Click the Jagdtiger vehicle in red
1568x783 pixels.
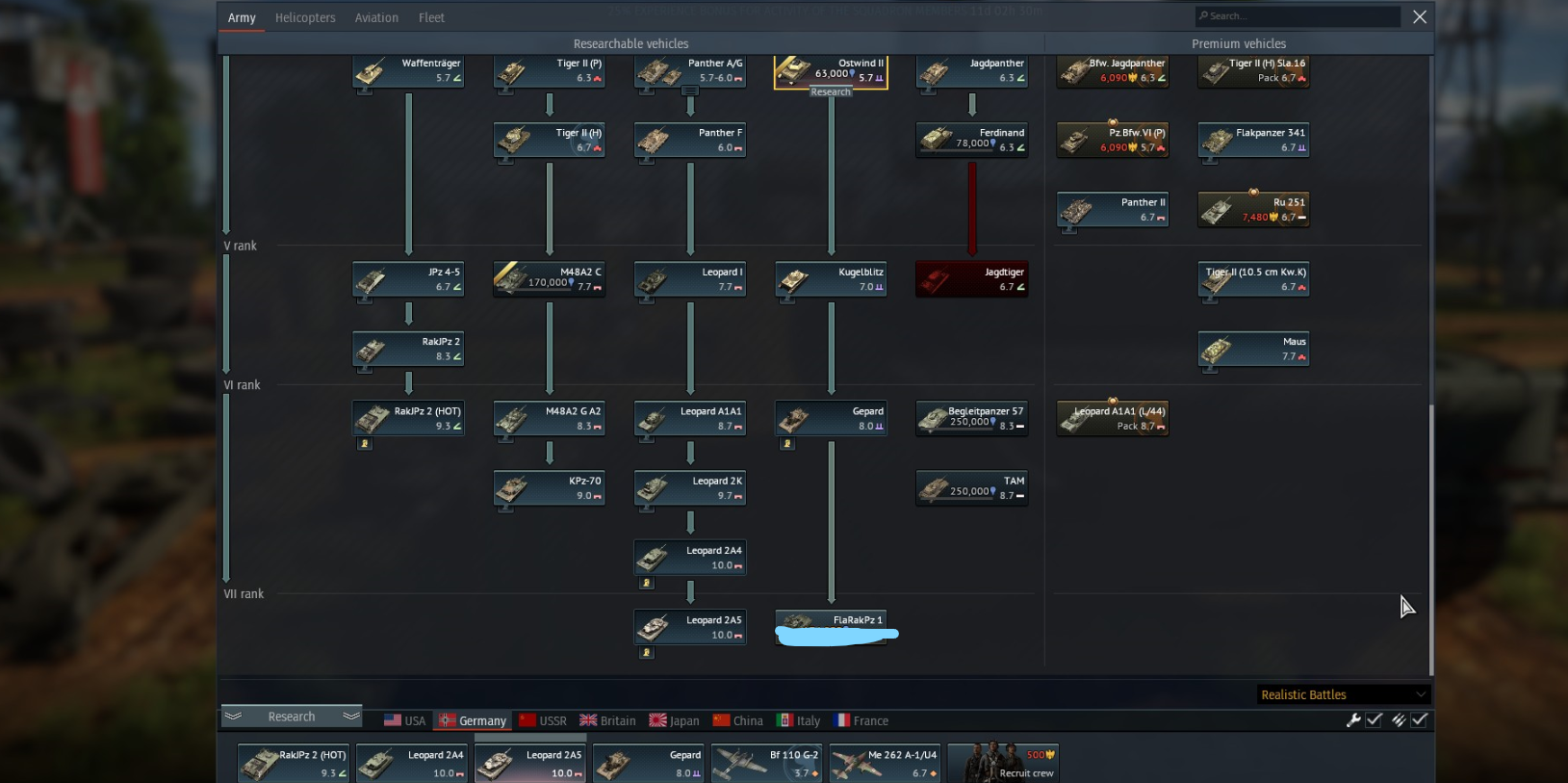tap(971, 279)
